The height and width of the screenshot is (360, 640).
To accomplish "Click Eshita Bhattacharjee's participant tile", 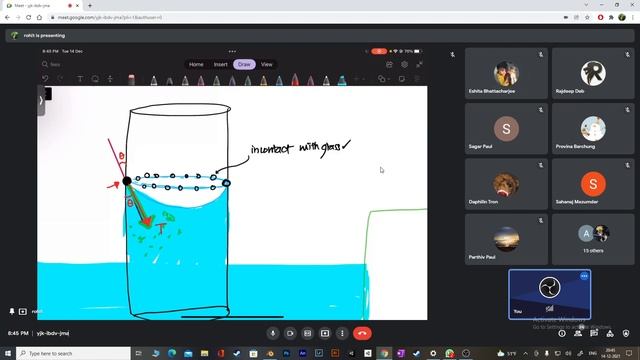I will pyautogui.click(x=506, y=73).
